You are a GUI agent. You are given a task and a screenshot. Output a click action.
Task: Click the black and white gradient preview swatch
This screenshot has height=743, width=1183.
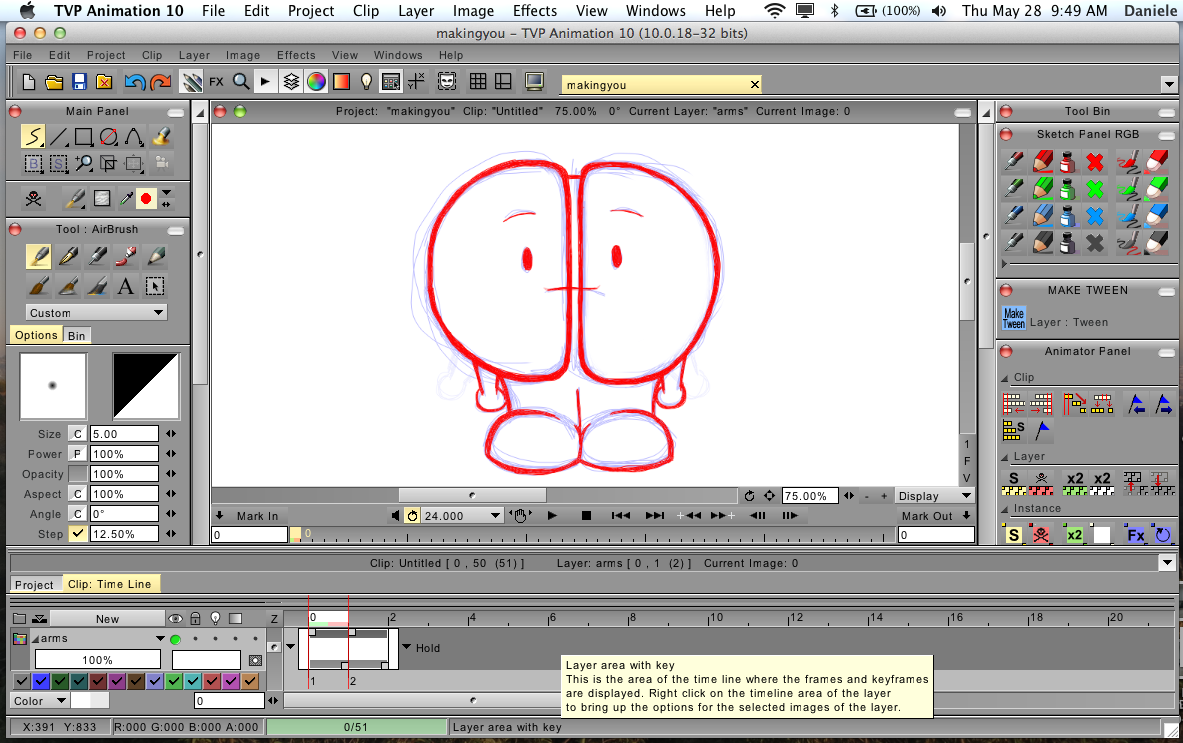tap(146, 386)
